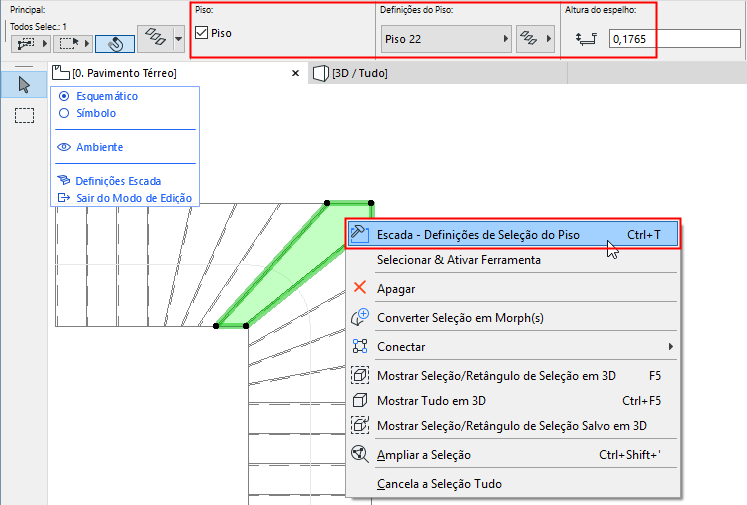Screen dimensions: 747x505
Task: Click the tread settings icon beside quick selection
Action: coord(155,38)
